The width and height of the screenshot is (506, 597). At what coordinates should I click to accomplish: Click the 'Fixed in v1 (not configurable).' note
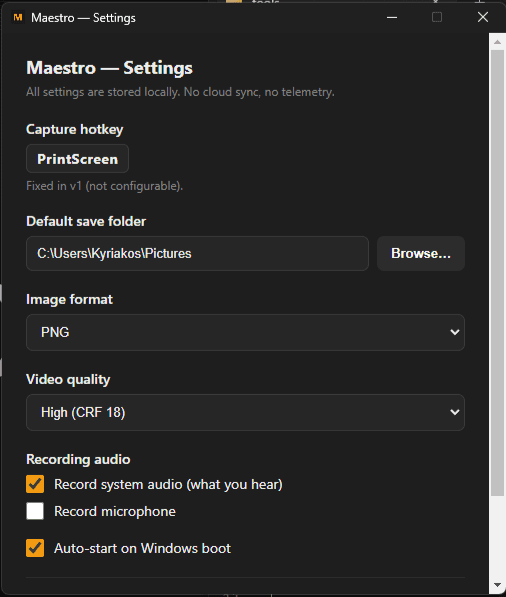pos(104,186)
